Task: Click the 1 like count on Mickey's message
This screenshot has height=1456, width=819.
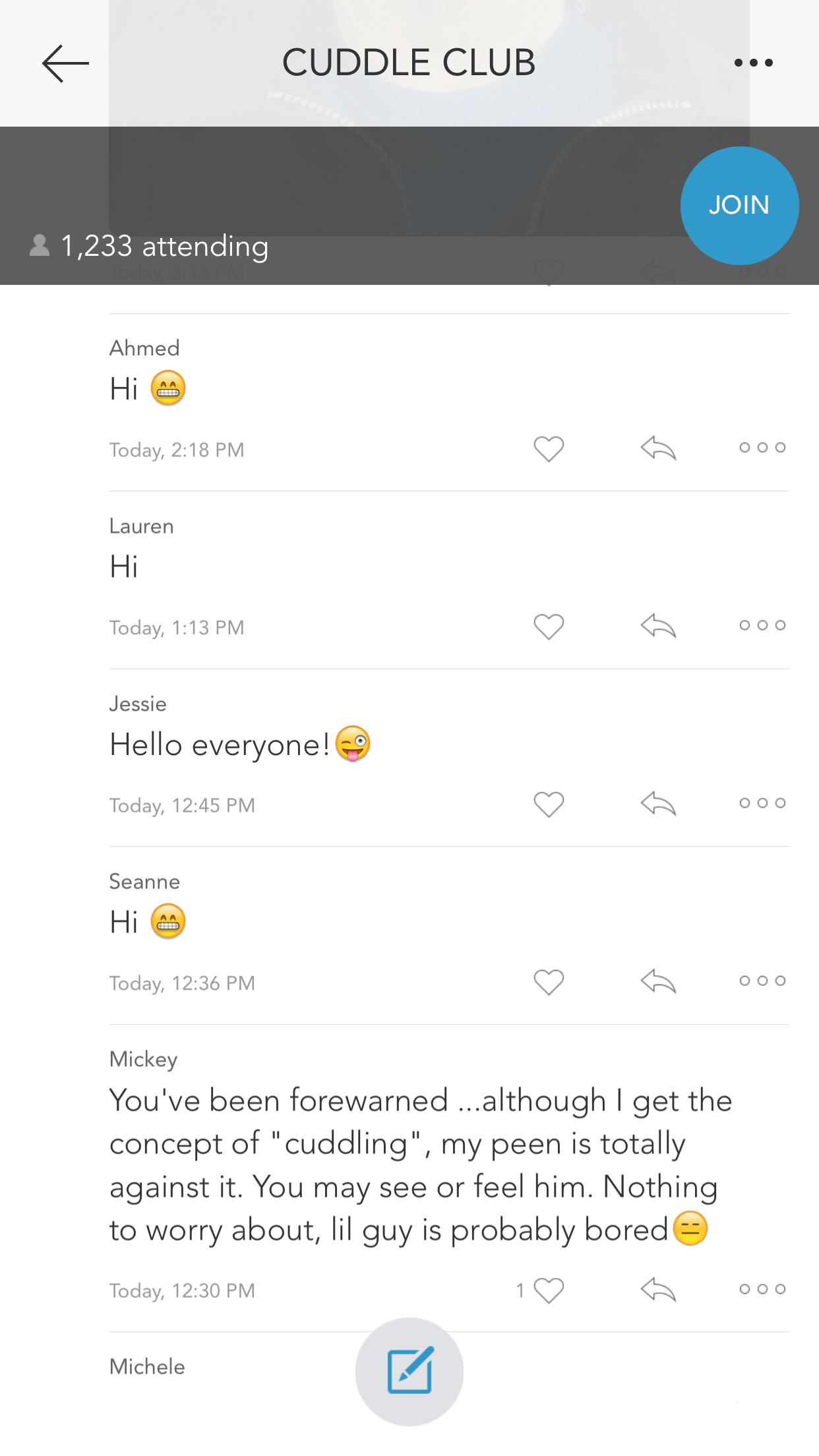Action: pos(521,1290)
